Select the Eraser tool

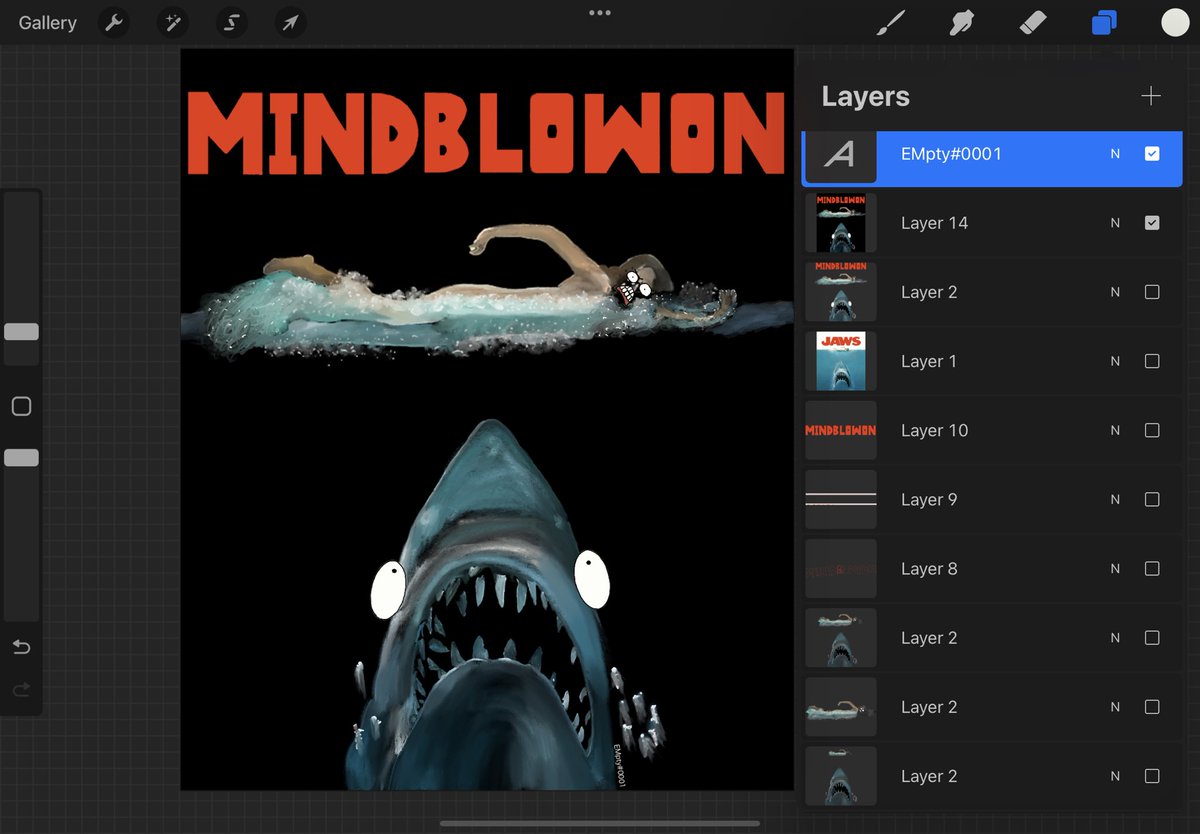pyautogui.click(x=1032, y=22)
